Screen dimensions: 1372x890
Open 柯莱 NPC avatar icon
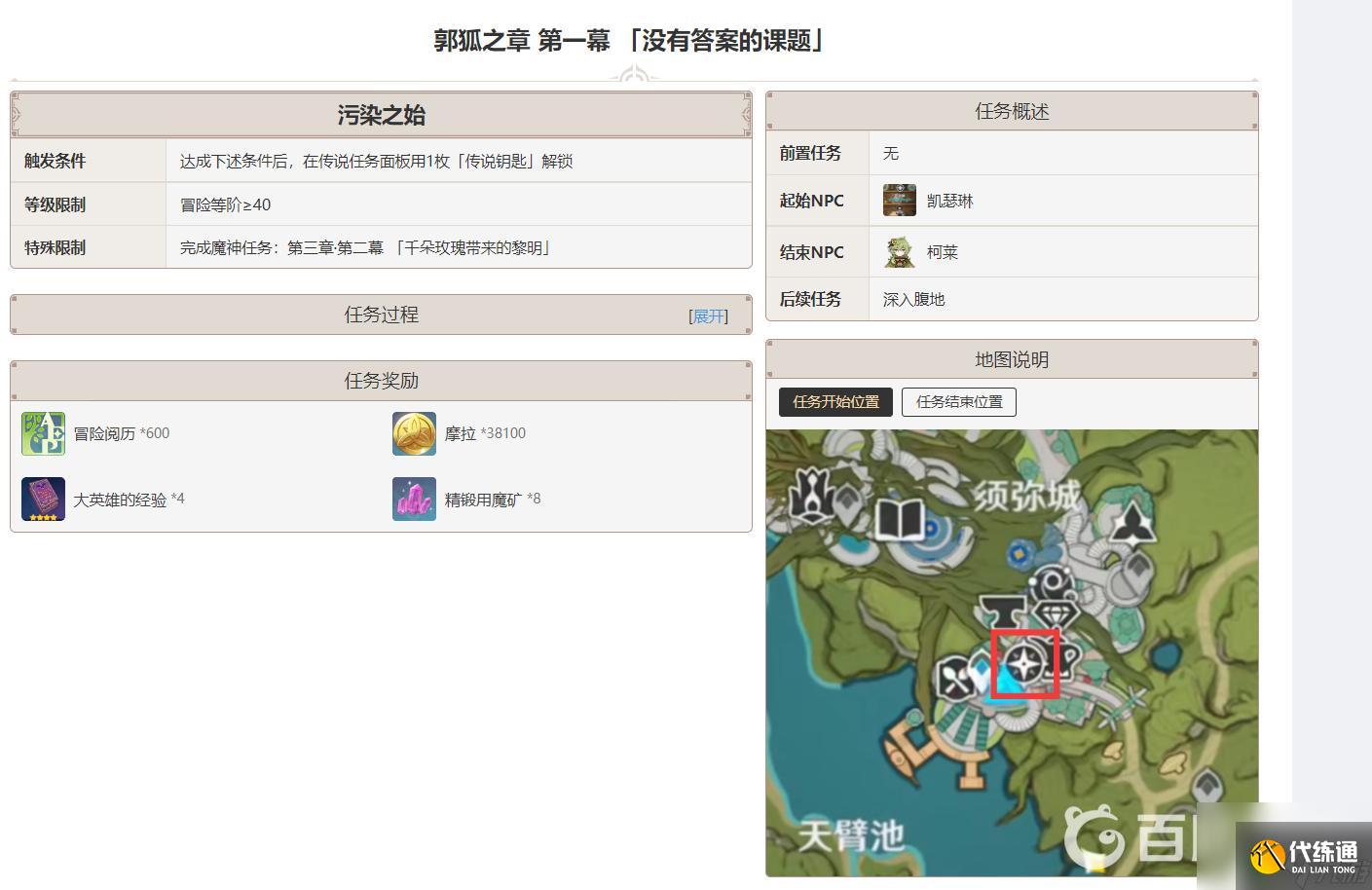click(x=899, y=252)
